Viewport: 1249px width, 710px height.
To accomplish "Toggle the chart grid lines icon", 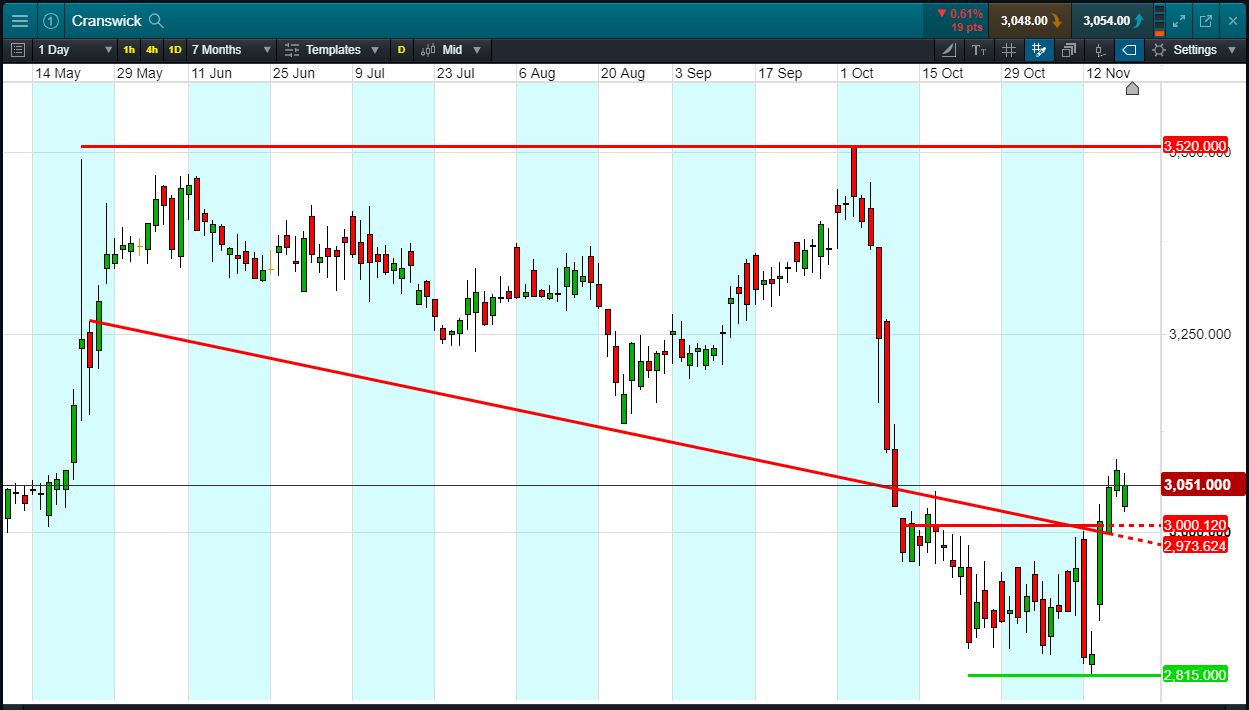I will (x=1009, y=49).
